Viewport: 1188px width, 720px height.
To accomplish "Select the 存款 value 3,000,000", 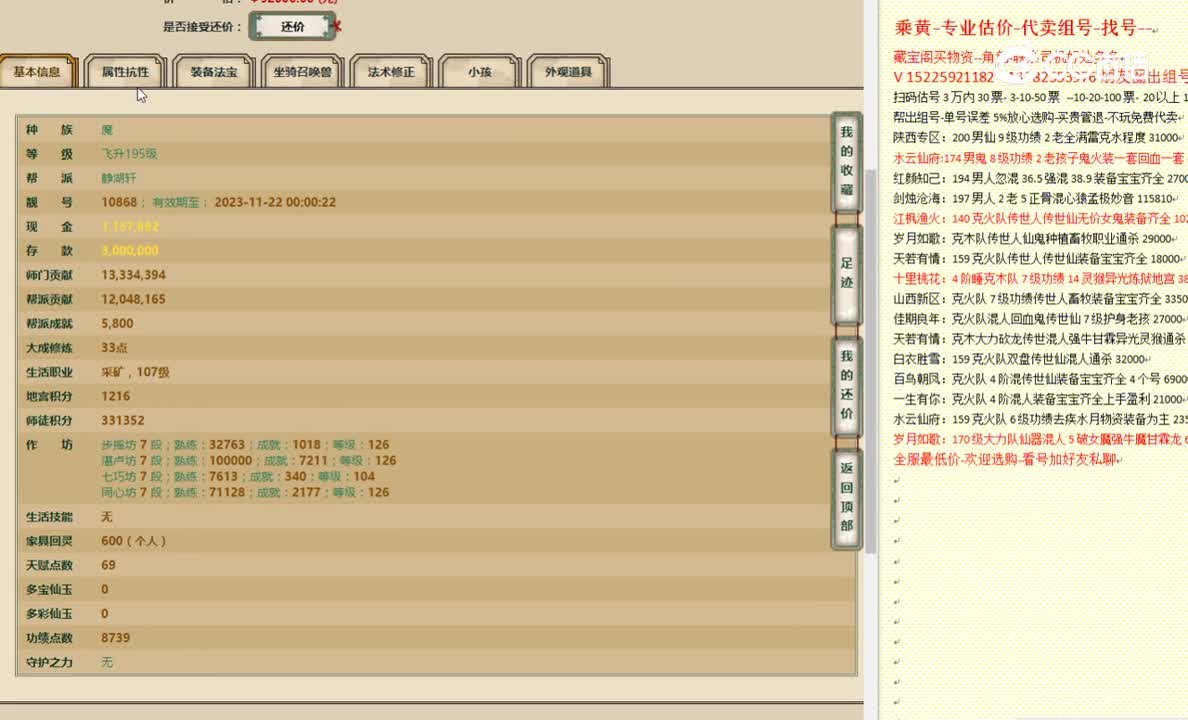I will point(130,251).
